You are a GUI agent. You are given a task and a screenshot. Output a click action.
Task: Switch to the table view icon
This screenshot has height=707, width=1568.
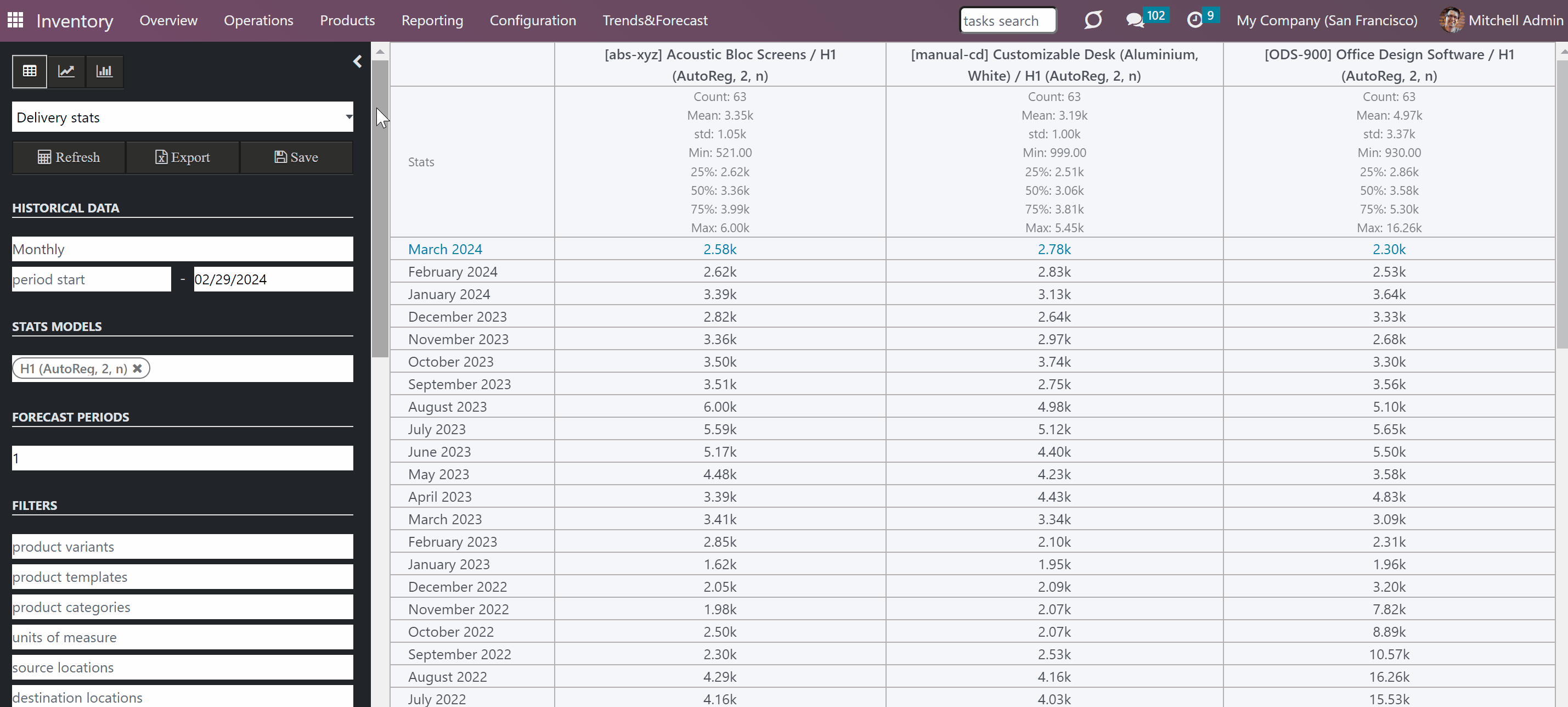29,71
